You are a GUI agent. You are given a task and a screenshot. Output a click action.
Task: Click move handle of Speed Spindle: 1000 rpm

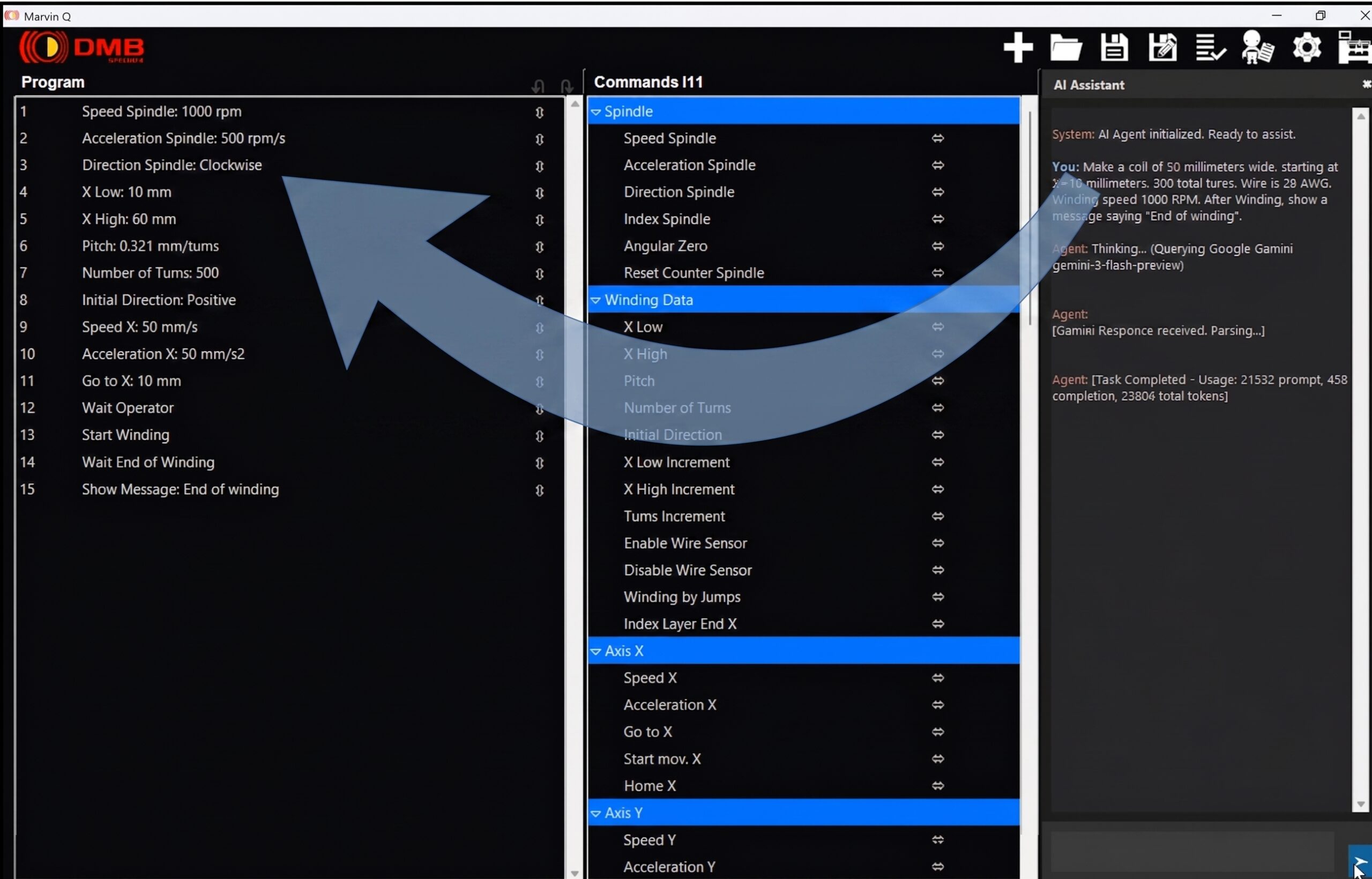coord(539,113)
